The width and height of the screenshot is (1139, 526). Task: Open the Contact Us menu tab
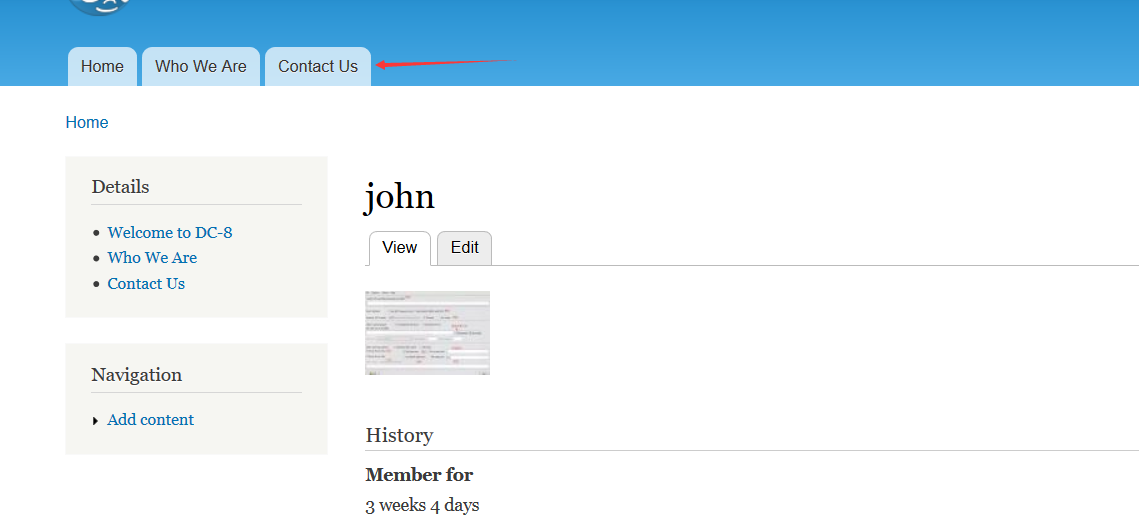point(318,67)
